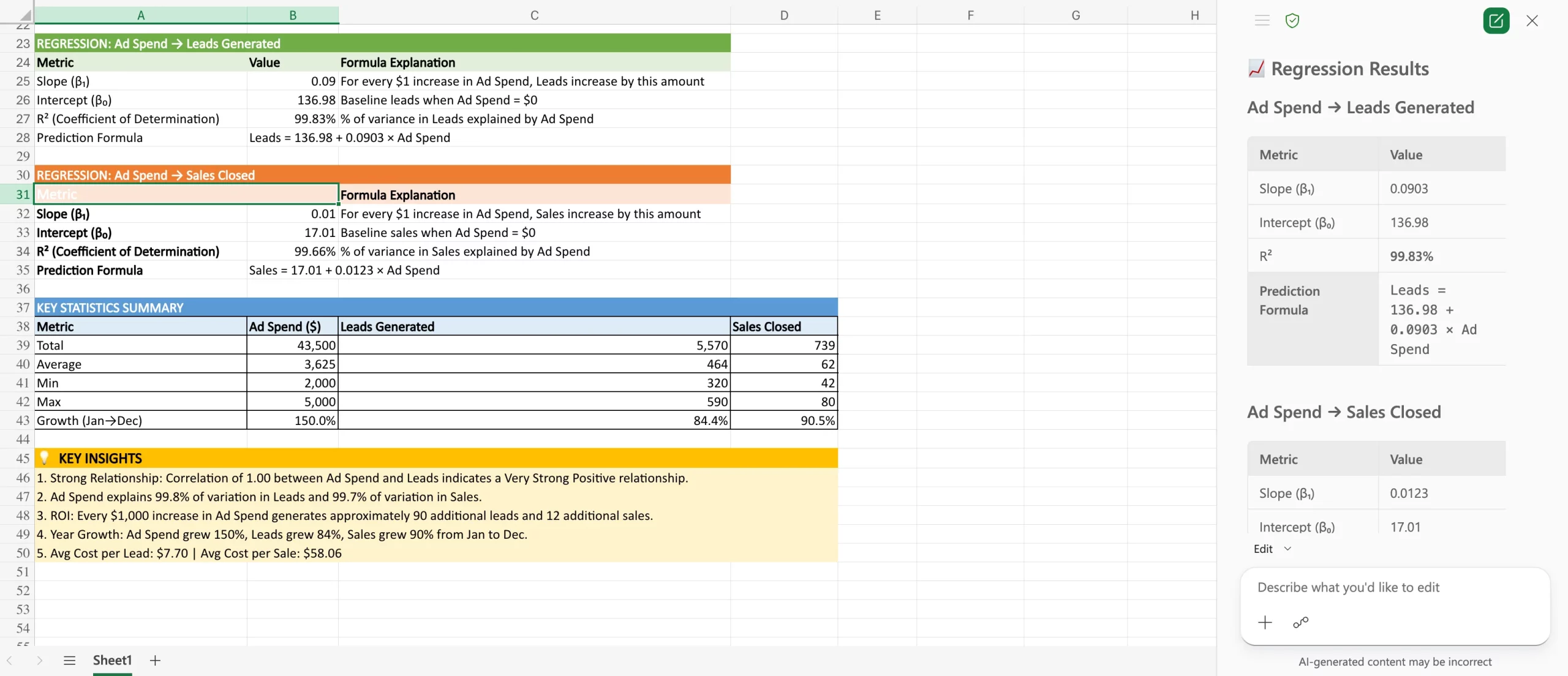
Task: Click the green shield security icon
Action: coord(1292,21)
